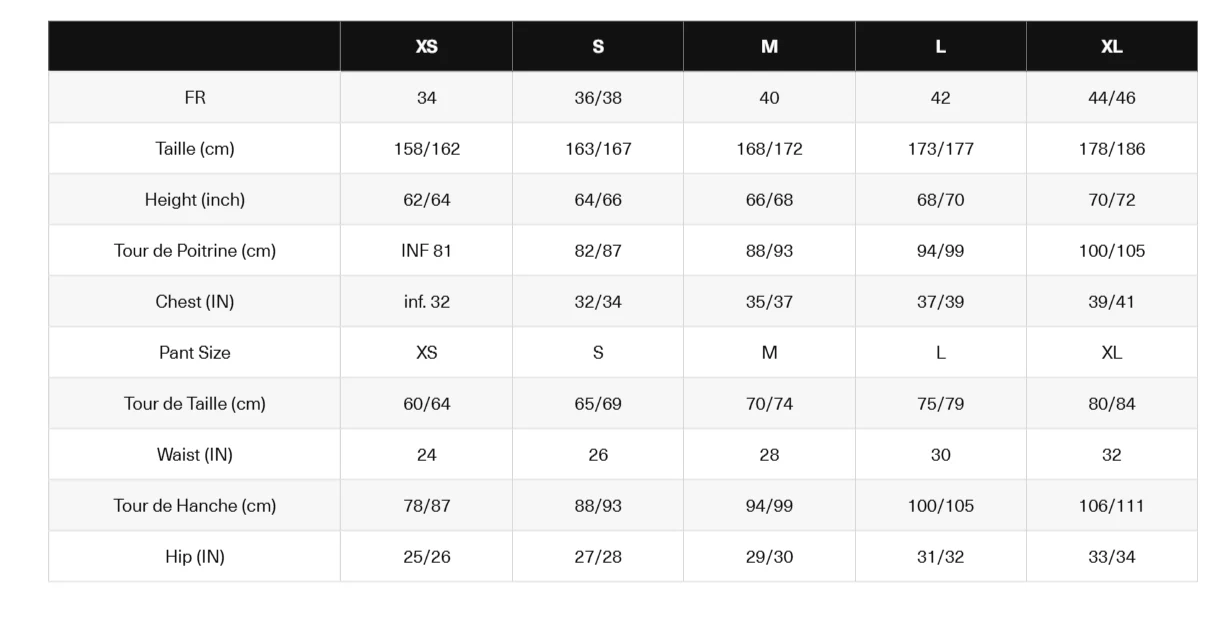Click the XS column header
Viewport: 1227px width, 622px height.
pos(426,47)
